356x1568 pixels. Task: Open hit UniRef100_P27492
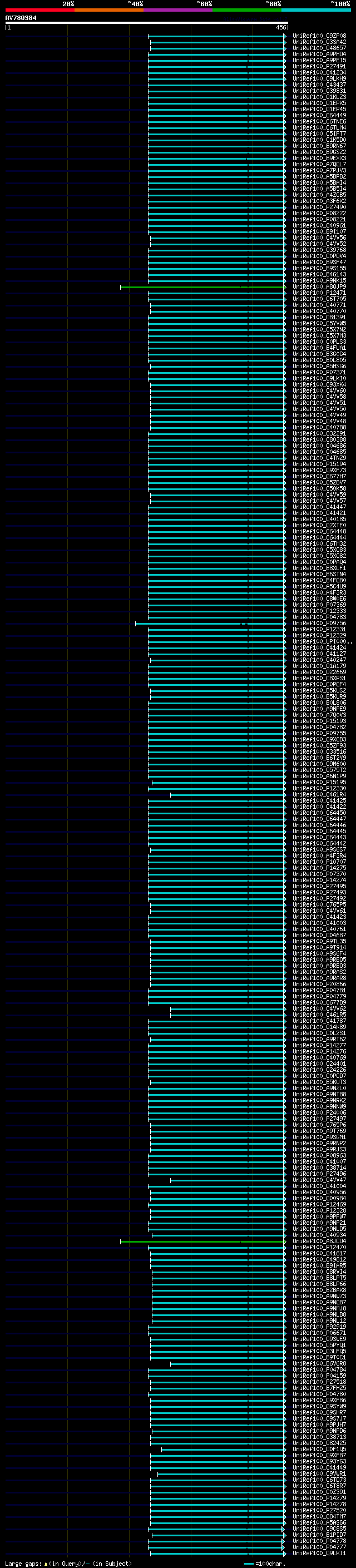coord(319,898)
